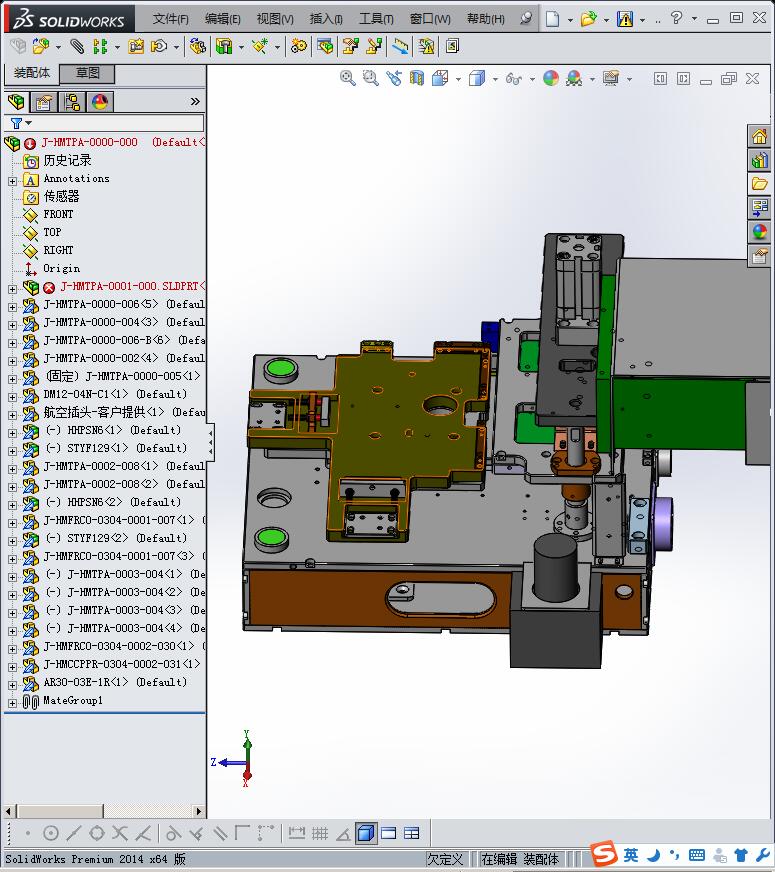The height and width of the screenshot is (872, 775).
Task: Click the Exploded View icon
Action: tap(350, 46)
